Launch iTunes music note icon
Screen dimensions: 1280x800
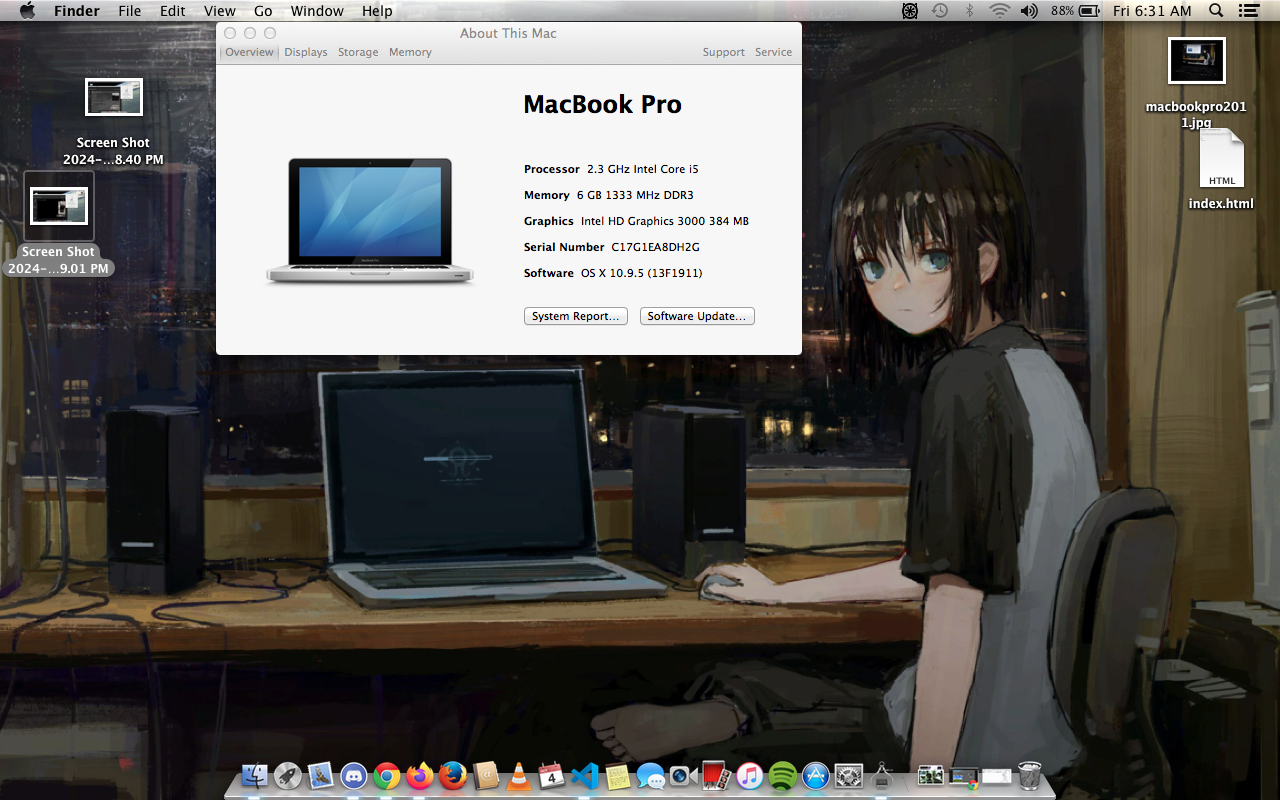click(x=750, y=775)
